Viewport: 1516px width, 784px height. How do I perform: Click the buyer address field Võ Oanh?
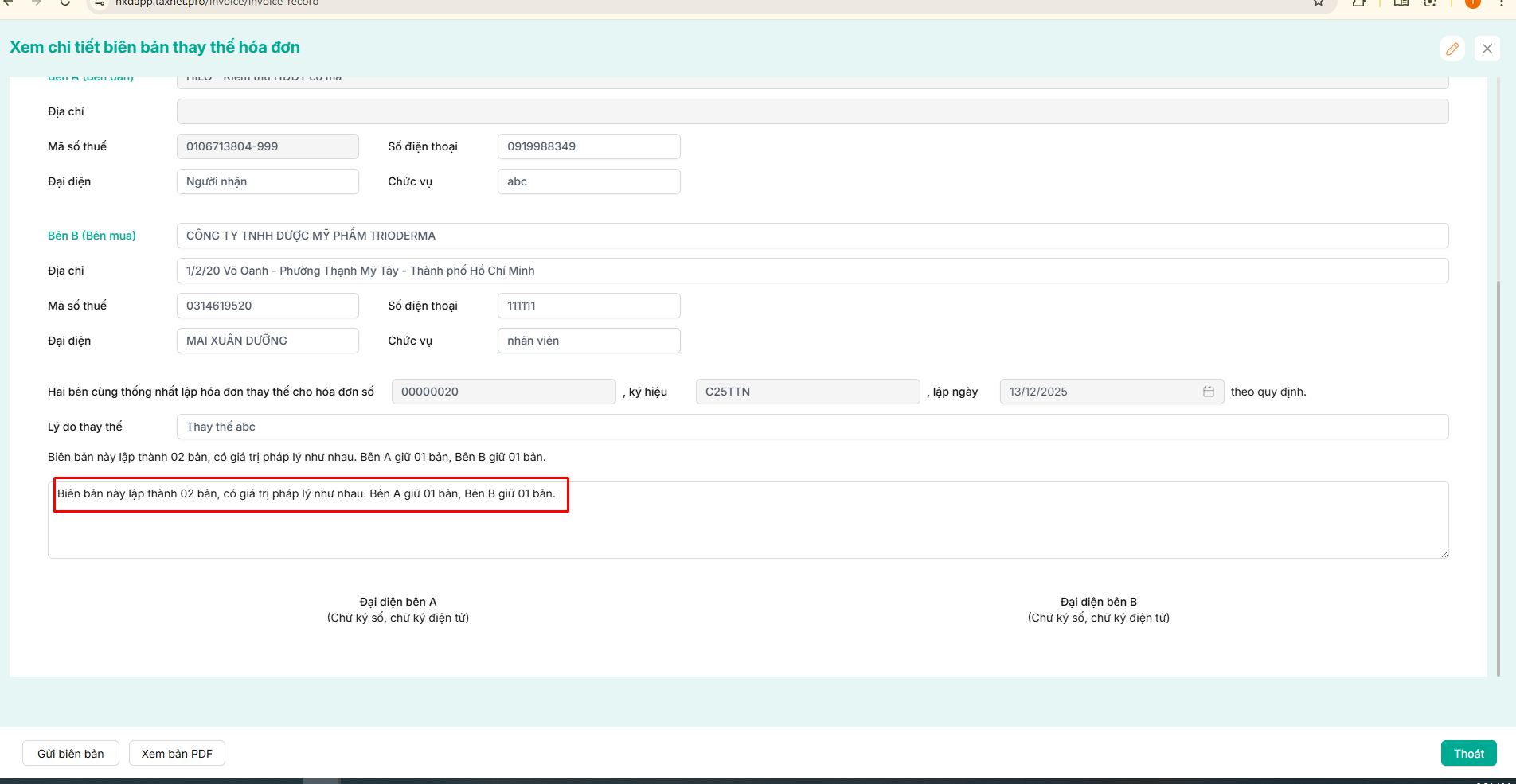pos(812,271)
